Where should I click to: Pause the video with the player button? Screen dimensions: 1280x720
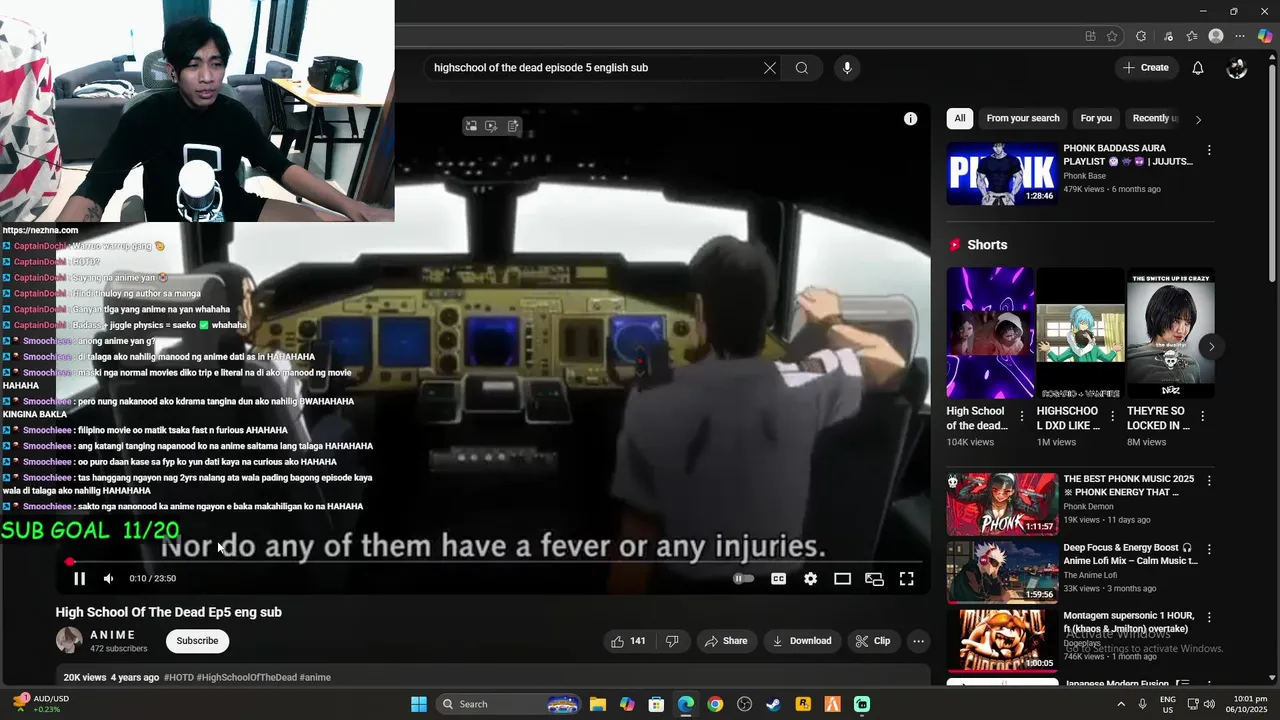tap(79, 578)
